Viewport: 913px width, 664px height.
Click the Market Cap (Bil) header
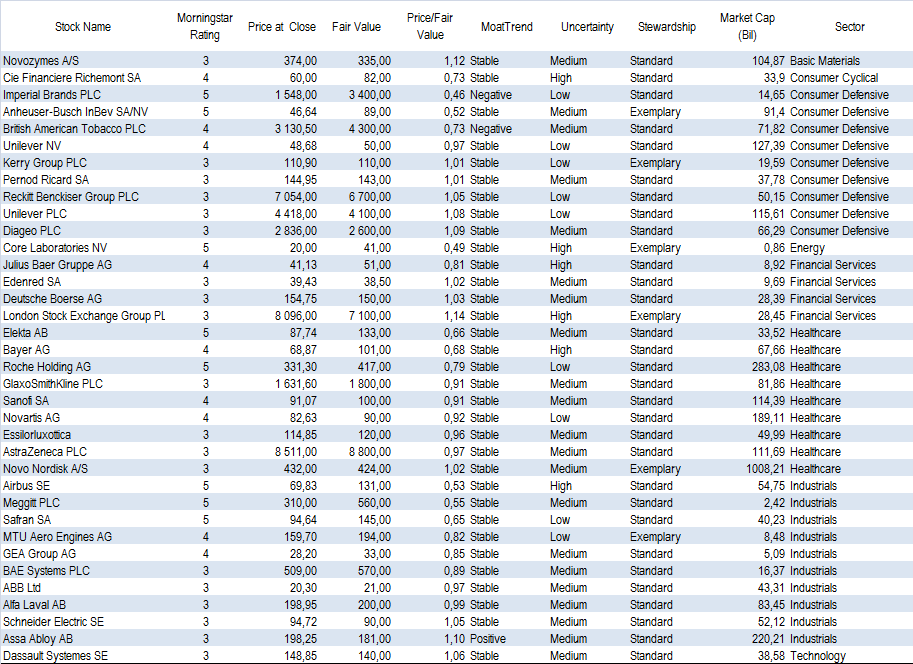point(746,27)
